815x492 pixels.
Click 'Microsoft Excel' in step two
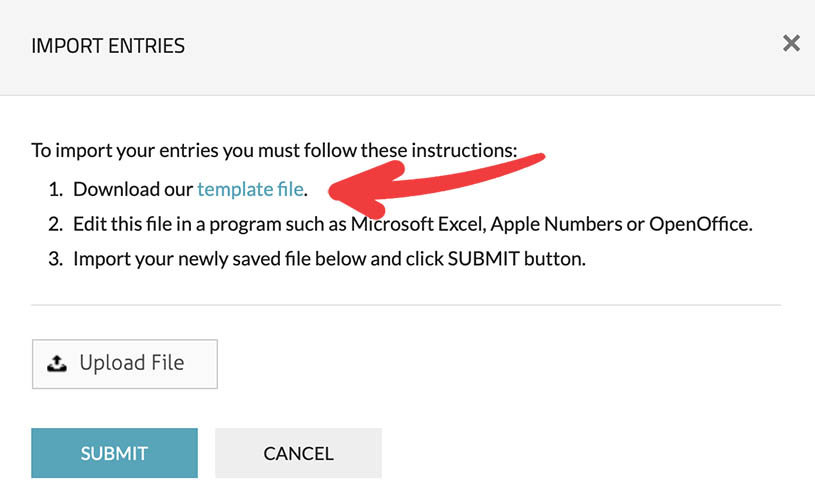pos(419,223)
